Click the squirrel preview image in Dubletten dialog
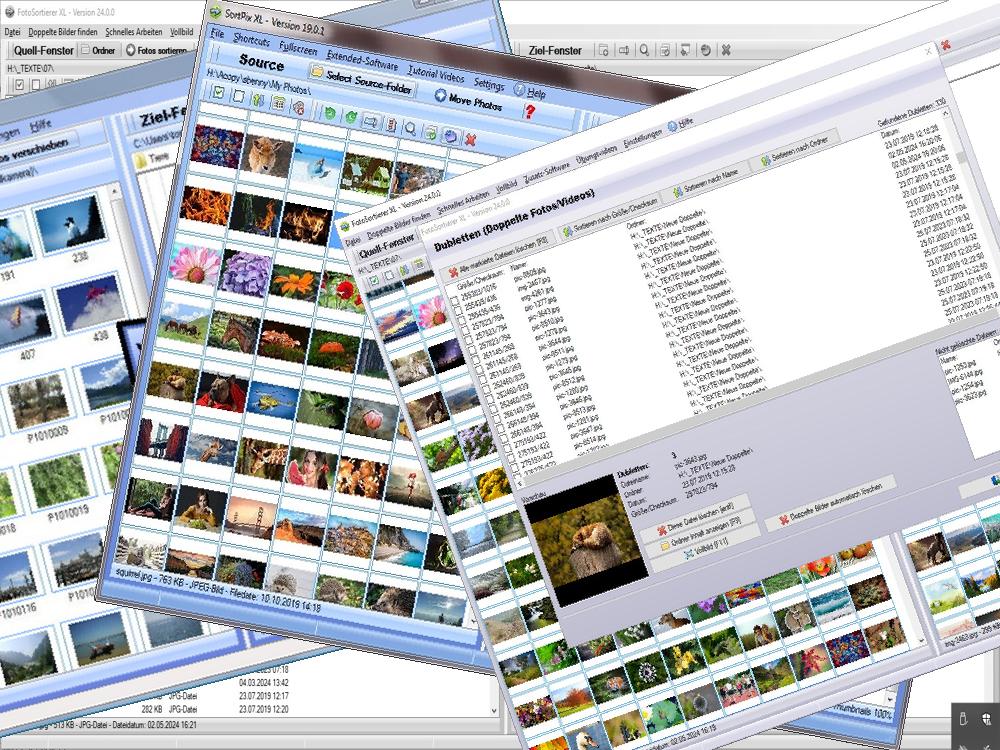 point(574,541)
